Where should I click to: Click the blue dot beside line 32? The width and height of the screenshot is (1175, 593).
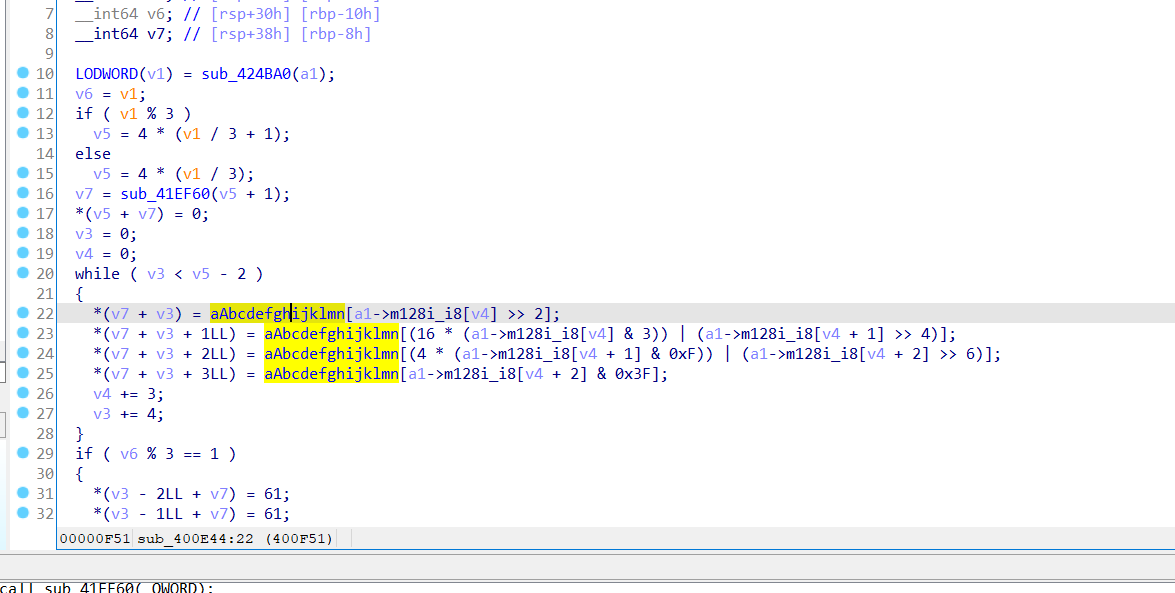22,513
